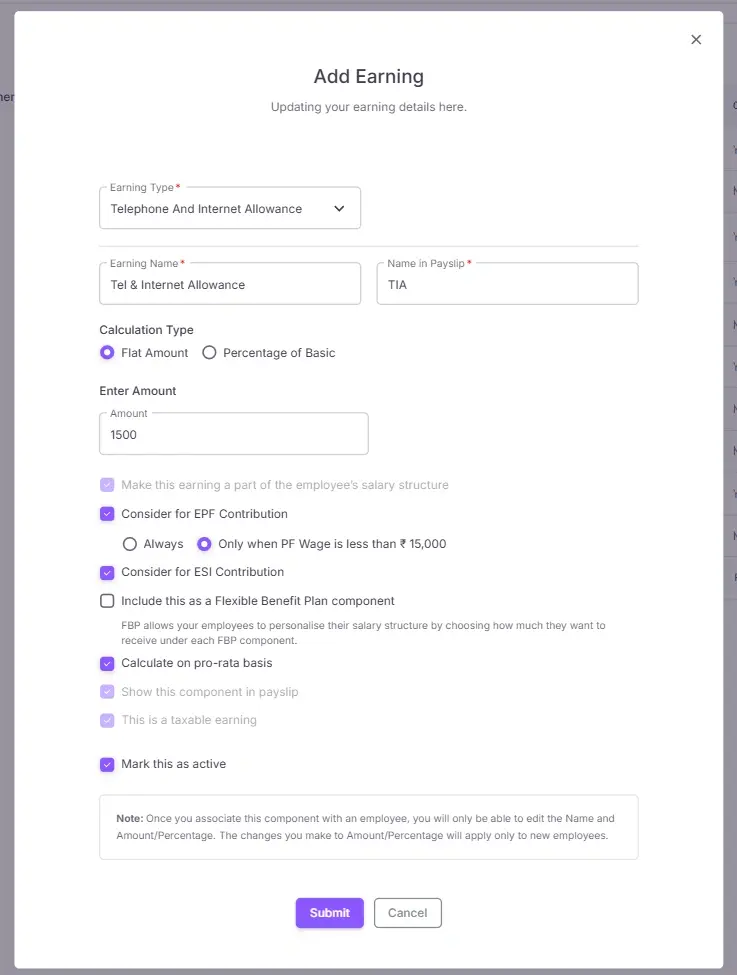The image size is (737, 975).
Task: Choose Percentage of Basic calculation type
Action: point(209,352)
